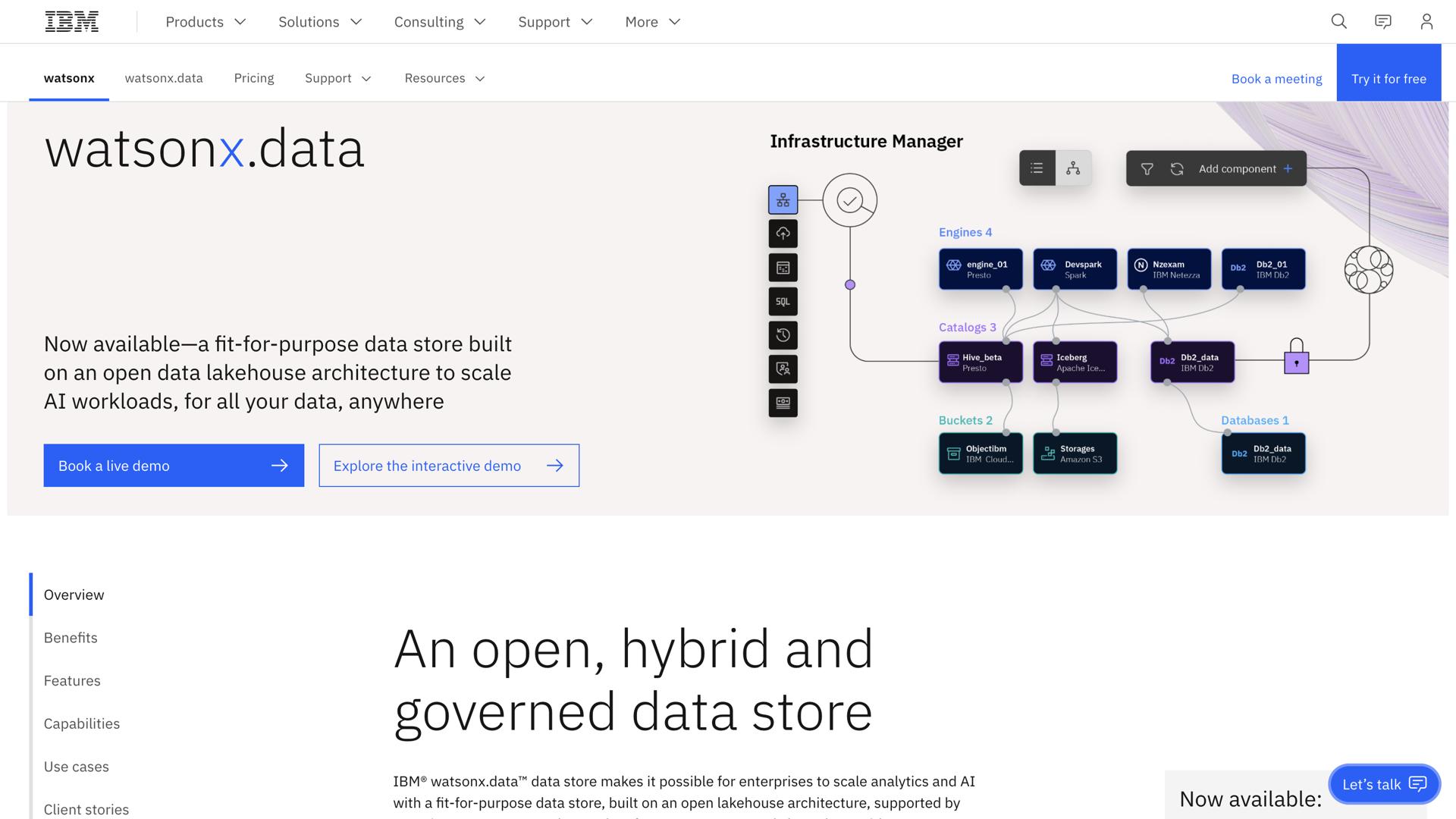Open the filter icon in Infrastructure Manager toolbar

(x=1147, y=169)
